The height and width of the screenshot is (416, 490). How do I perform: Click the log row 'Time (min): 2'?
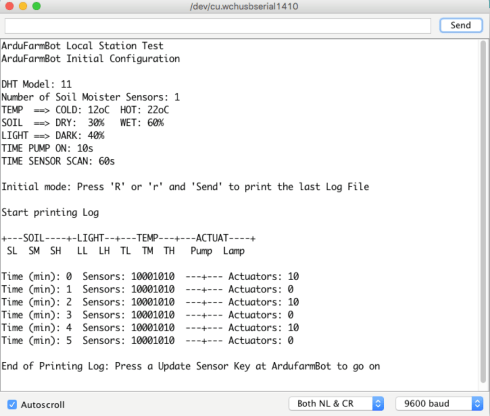coord(150,302)
